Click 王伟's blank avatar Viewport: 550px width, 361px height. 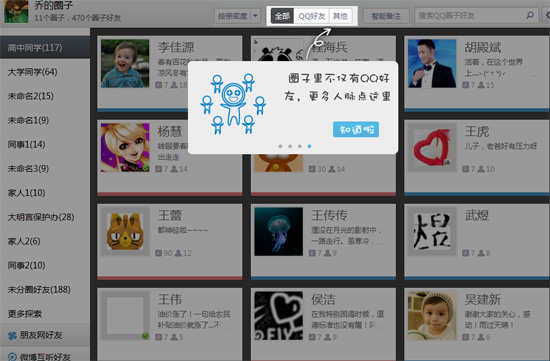[x=125, y=316]
